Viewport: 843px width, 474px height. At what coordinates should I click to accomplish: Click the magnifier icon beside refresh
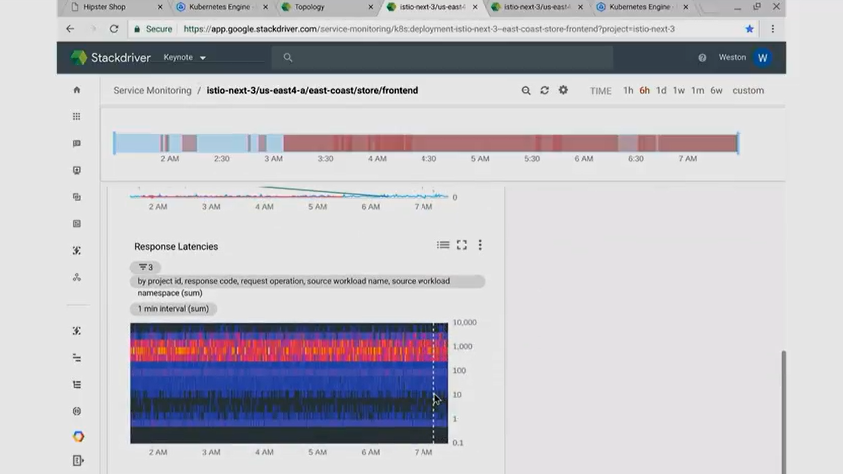point(526,91)
